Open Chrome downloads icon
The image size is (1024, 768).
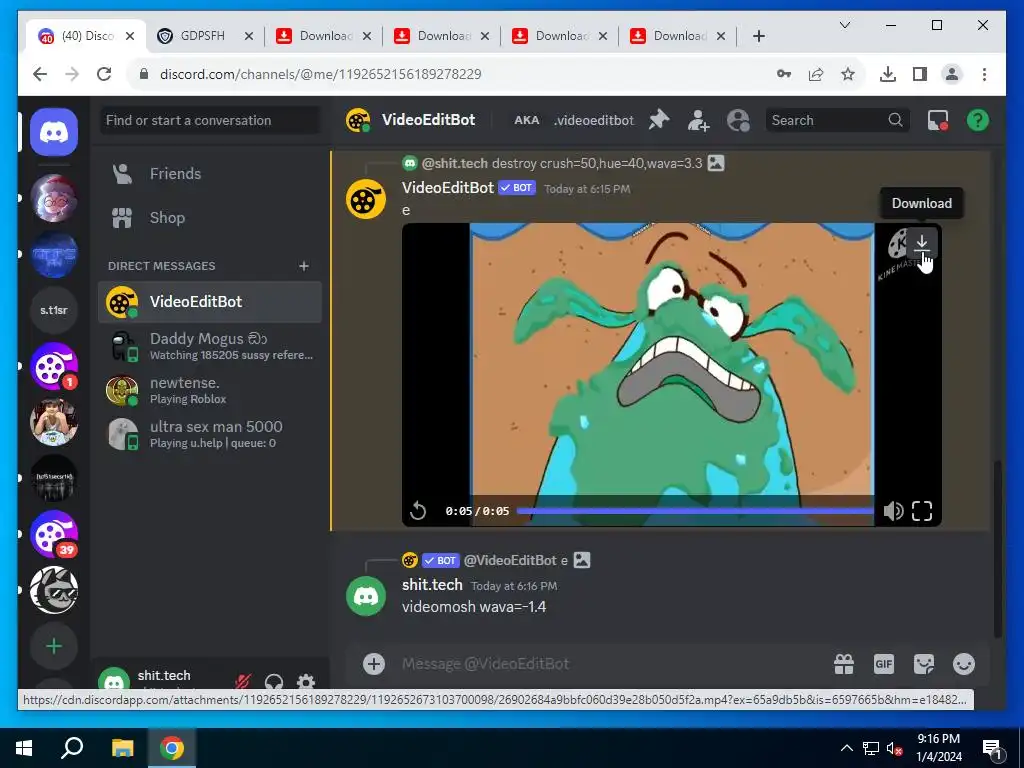888,74
